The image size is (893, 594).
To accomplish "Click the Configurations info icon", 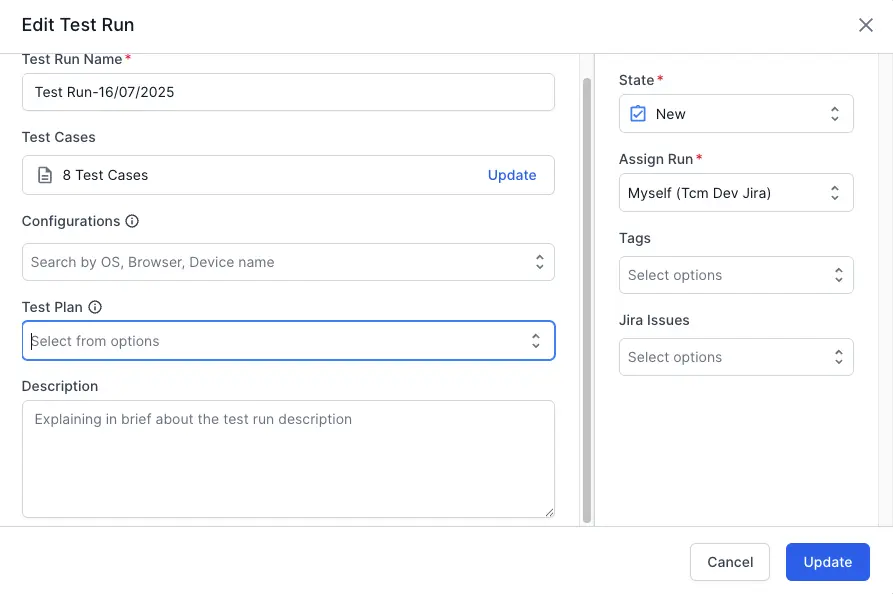I will coord(132,221).
